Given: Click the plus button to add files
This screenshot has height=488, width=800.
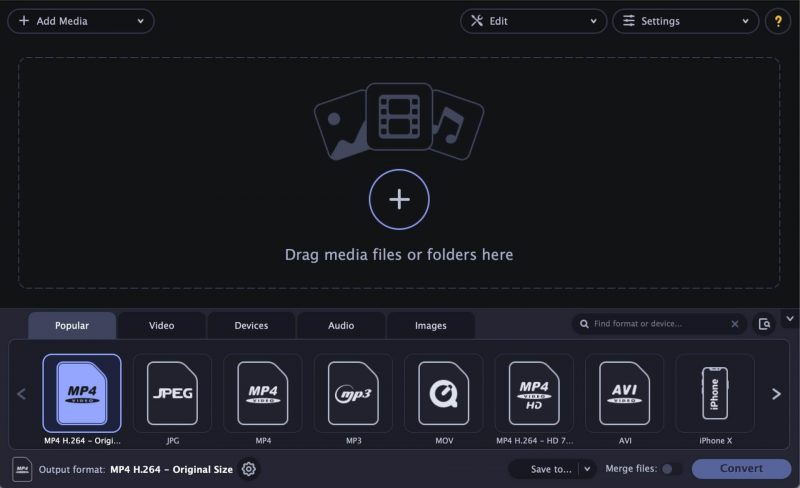Looking at the screenshot, I should 399,199.
